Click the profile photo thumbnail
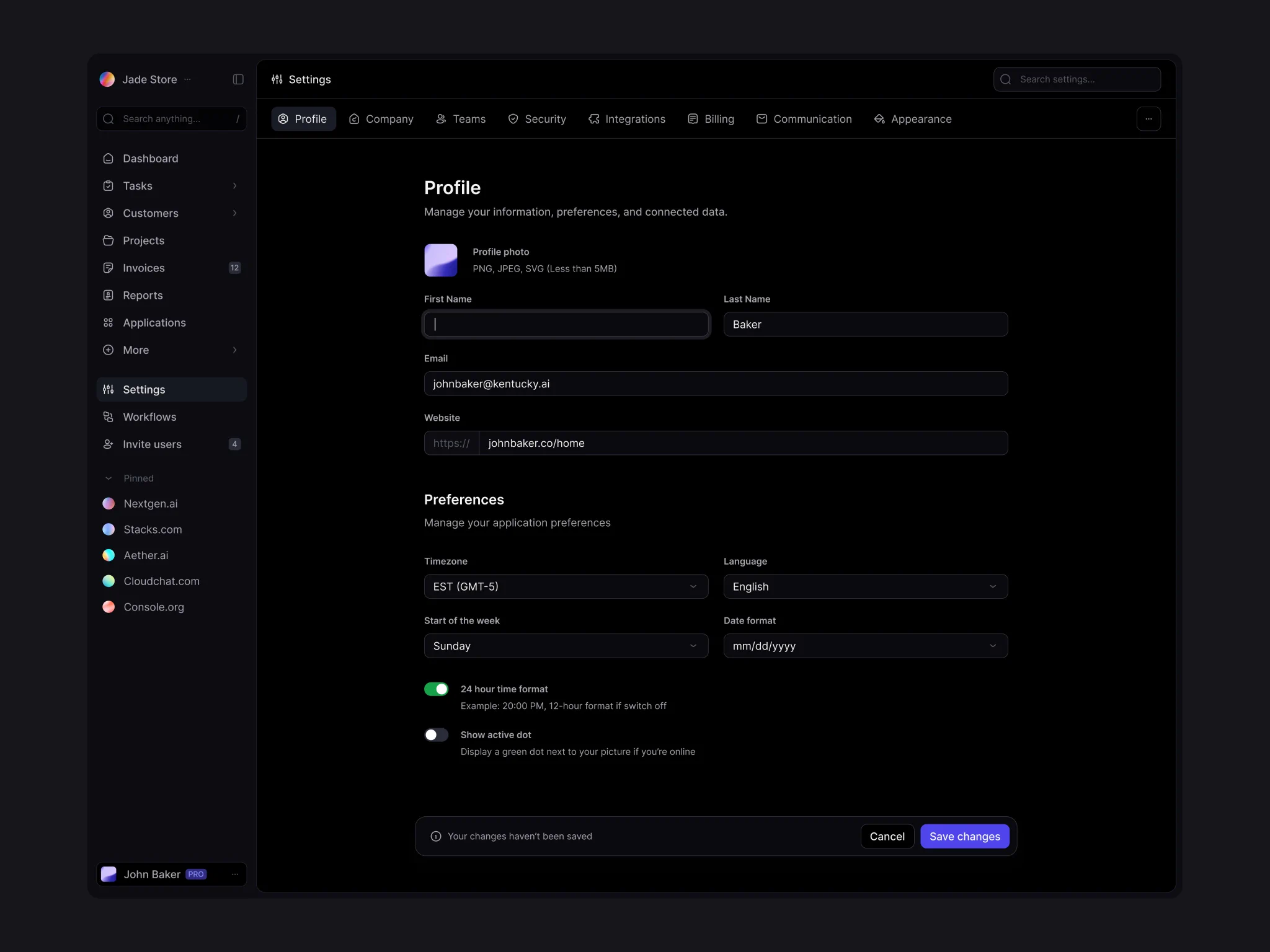The width and height of the screenshot is (1270, 952). (441, 260)
